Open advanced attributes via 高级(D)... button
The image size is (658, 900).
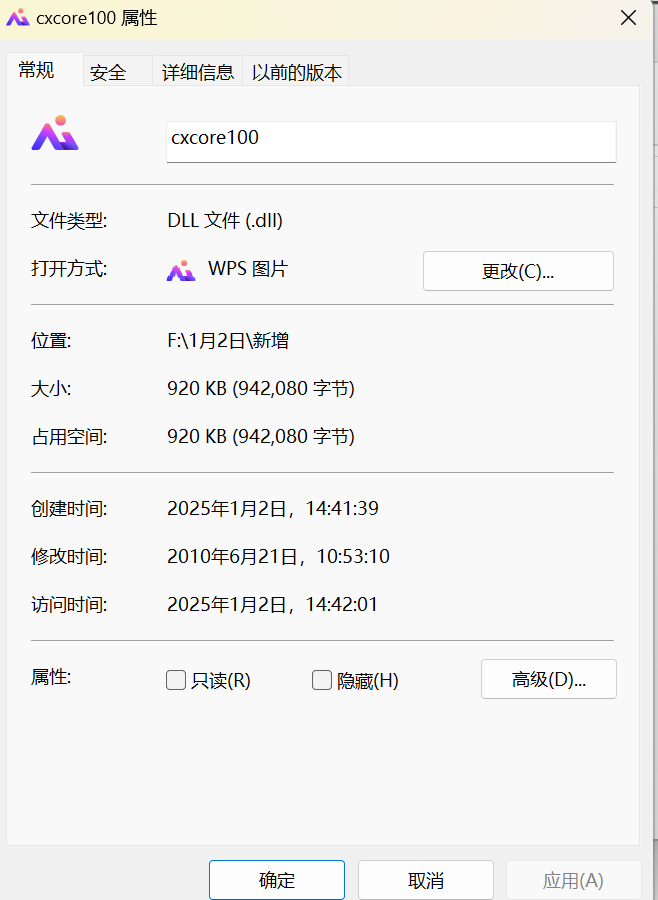[x=548, y=679]
